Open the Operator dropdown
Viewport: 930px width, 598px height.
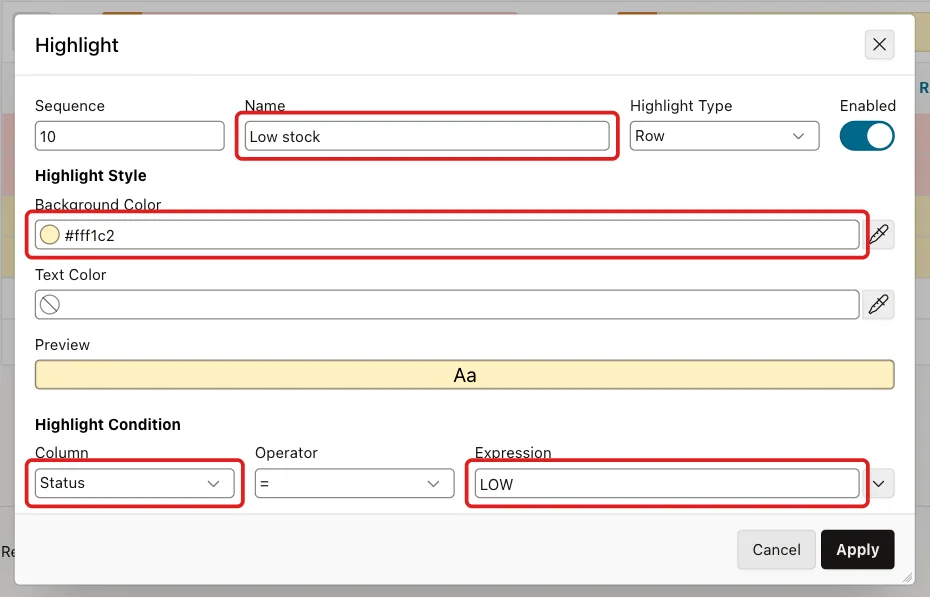click(x=355, y=483)
